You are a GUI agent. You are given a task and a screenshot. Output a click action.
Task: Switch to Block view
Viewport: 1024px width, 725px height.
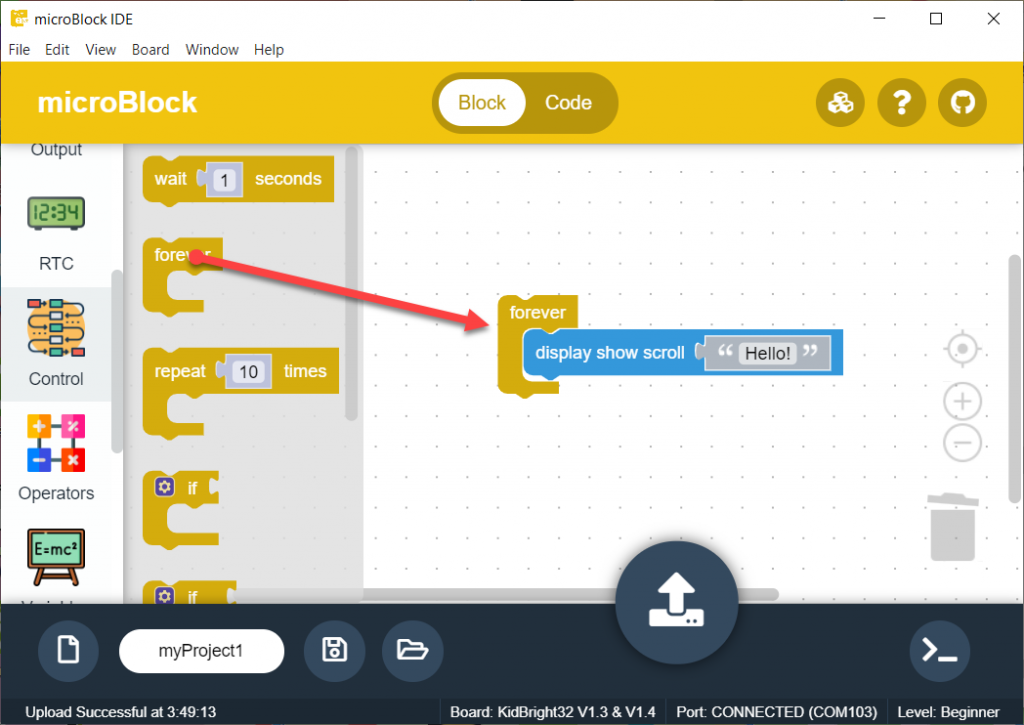click(482, 103)
